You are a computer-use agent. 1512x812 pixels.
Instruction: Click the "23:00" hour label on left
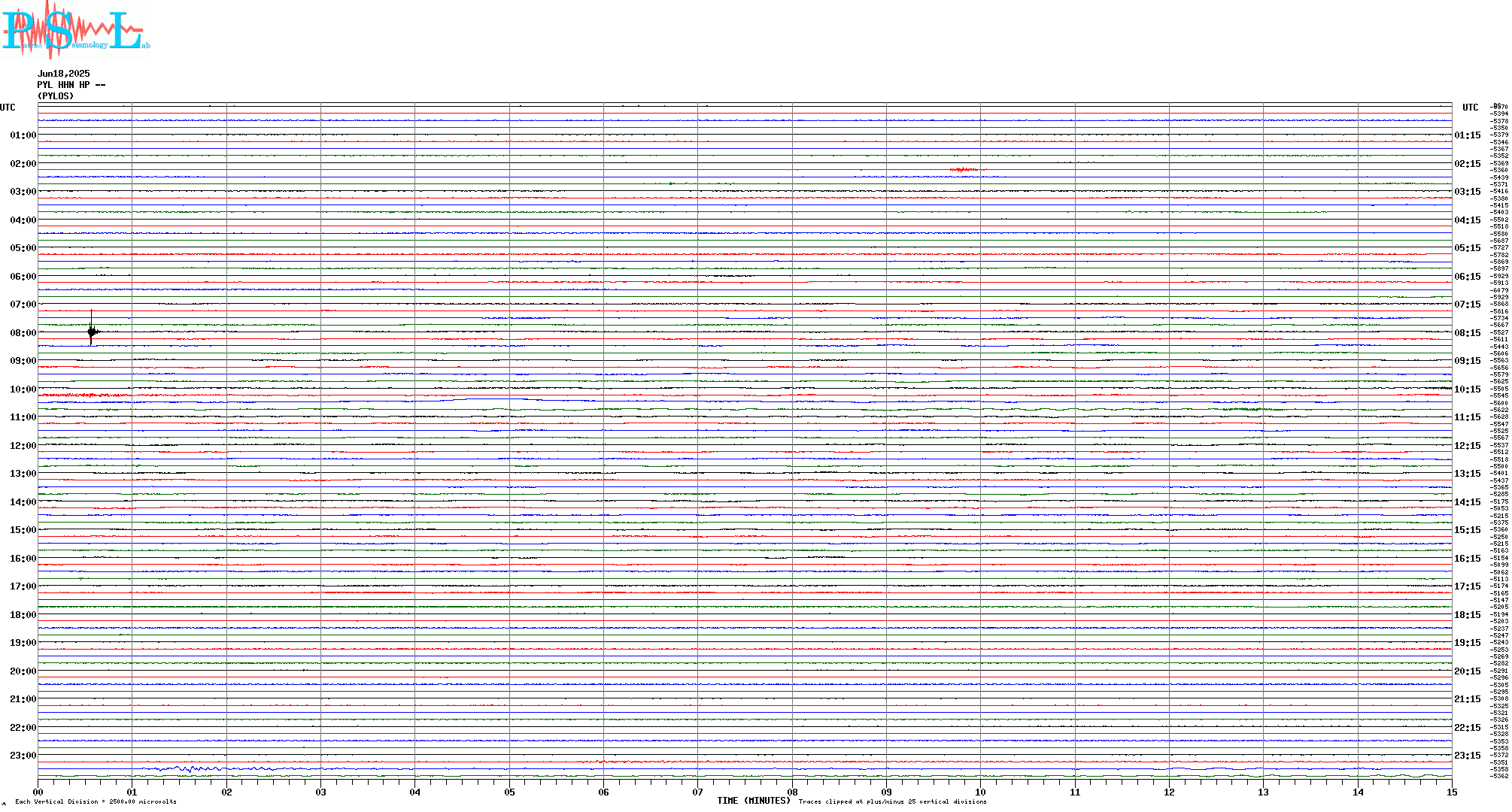point(23,756)
